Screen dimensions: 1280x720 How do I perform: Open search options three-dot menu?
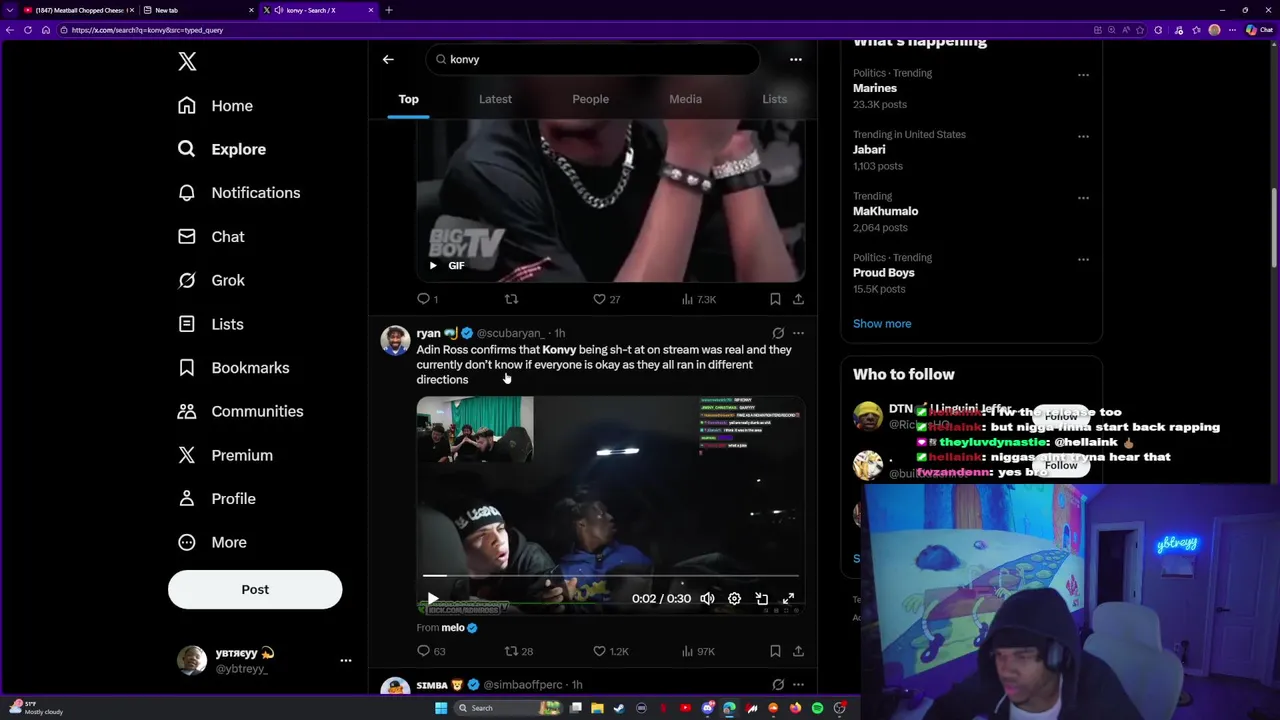796,59
